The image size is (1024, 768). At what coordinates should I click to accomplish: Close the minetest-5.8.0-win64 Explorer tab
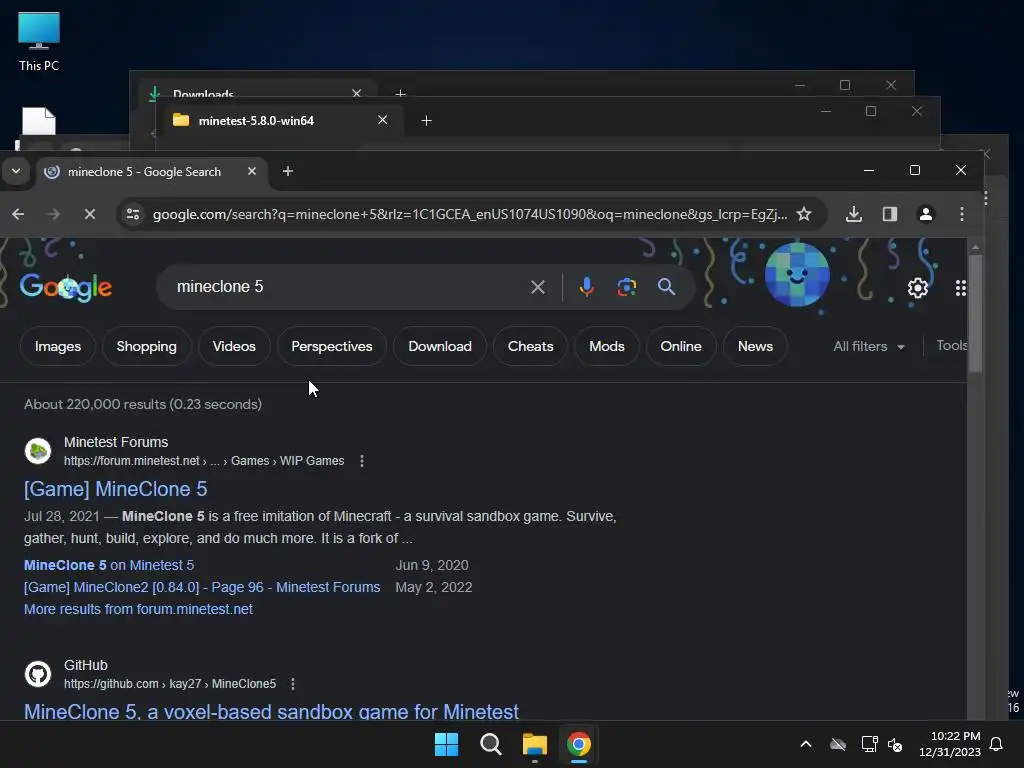383,120
